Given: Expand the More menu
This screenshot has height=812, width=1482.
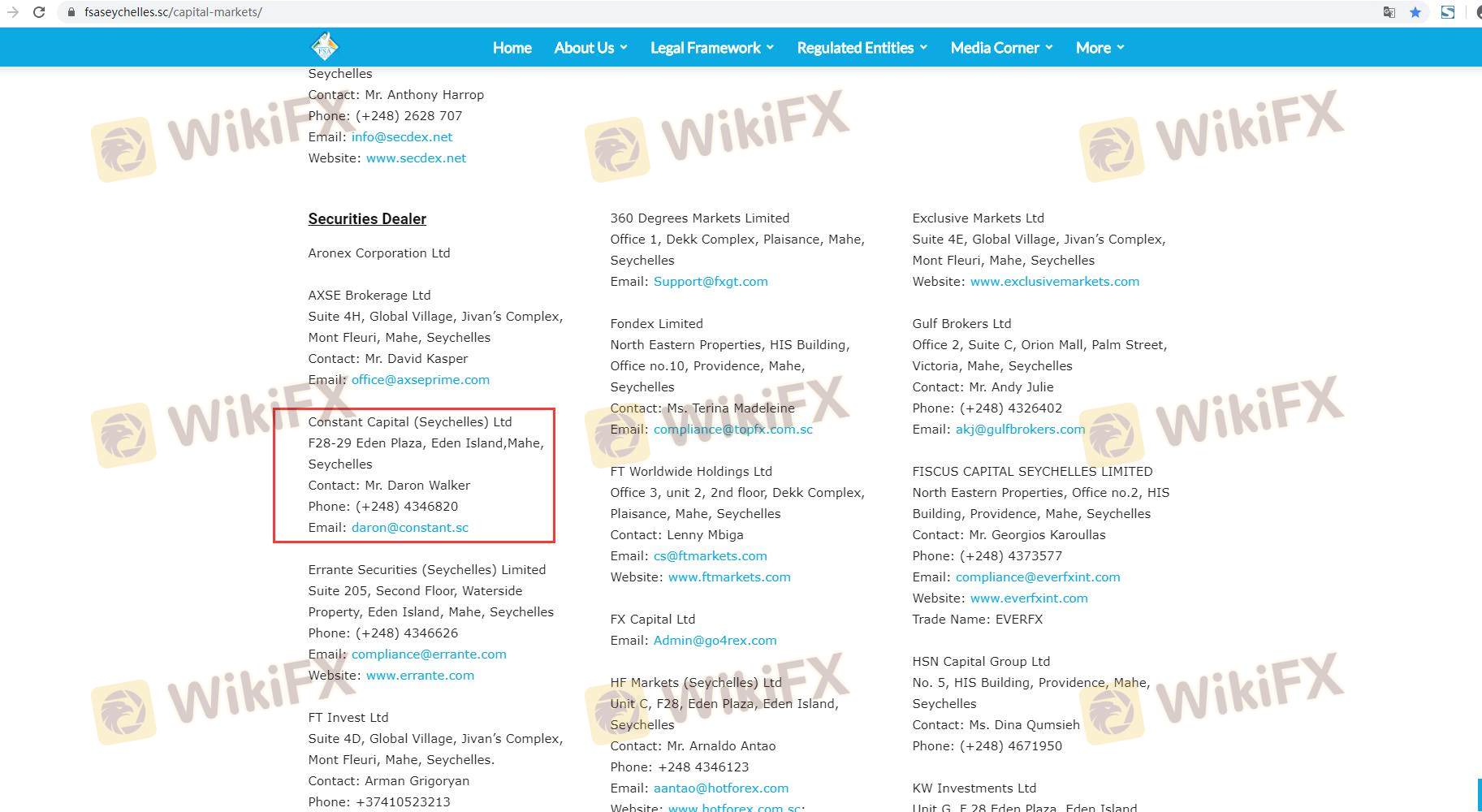Looking at the screenshot, I should (1100, 48).
